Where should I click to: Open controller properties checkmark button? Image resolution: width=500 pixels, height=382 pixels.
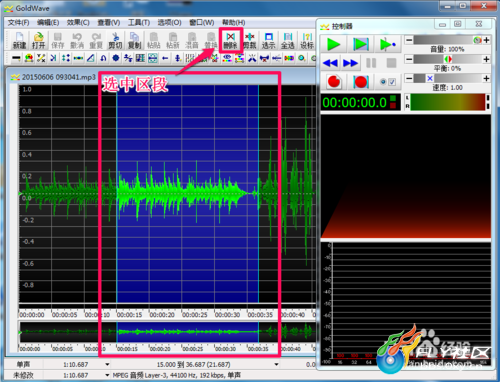pyautogui.click(x=388, y=82)
